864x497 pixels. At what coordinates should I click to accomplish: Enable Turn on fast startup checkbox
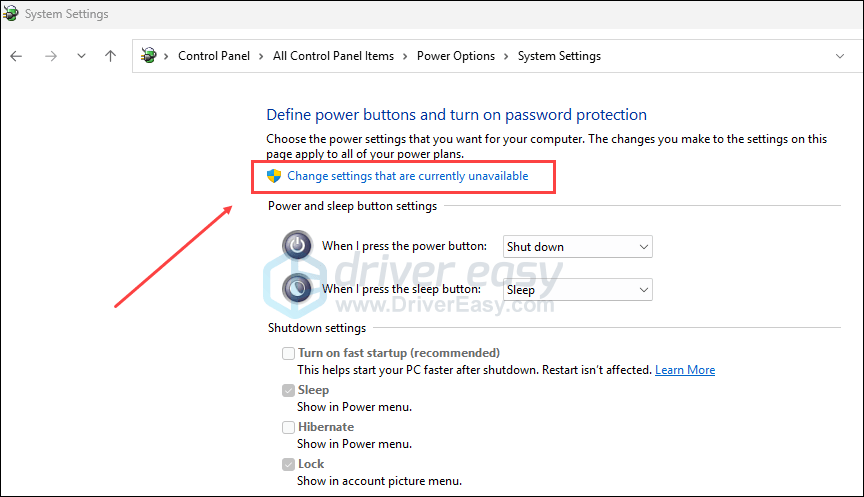click(289, 353)
